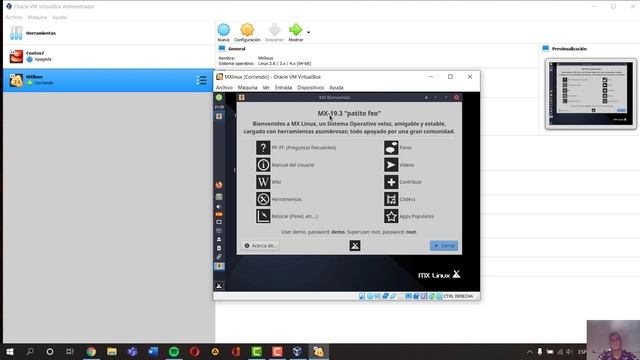Open the Dispositivos menu in the VM window
The image size is (640, 360).
click(311, 87)
